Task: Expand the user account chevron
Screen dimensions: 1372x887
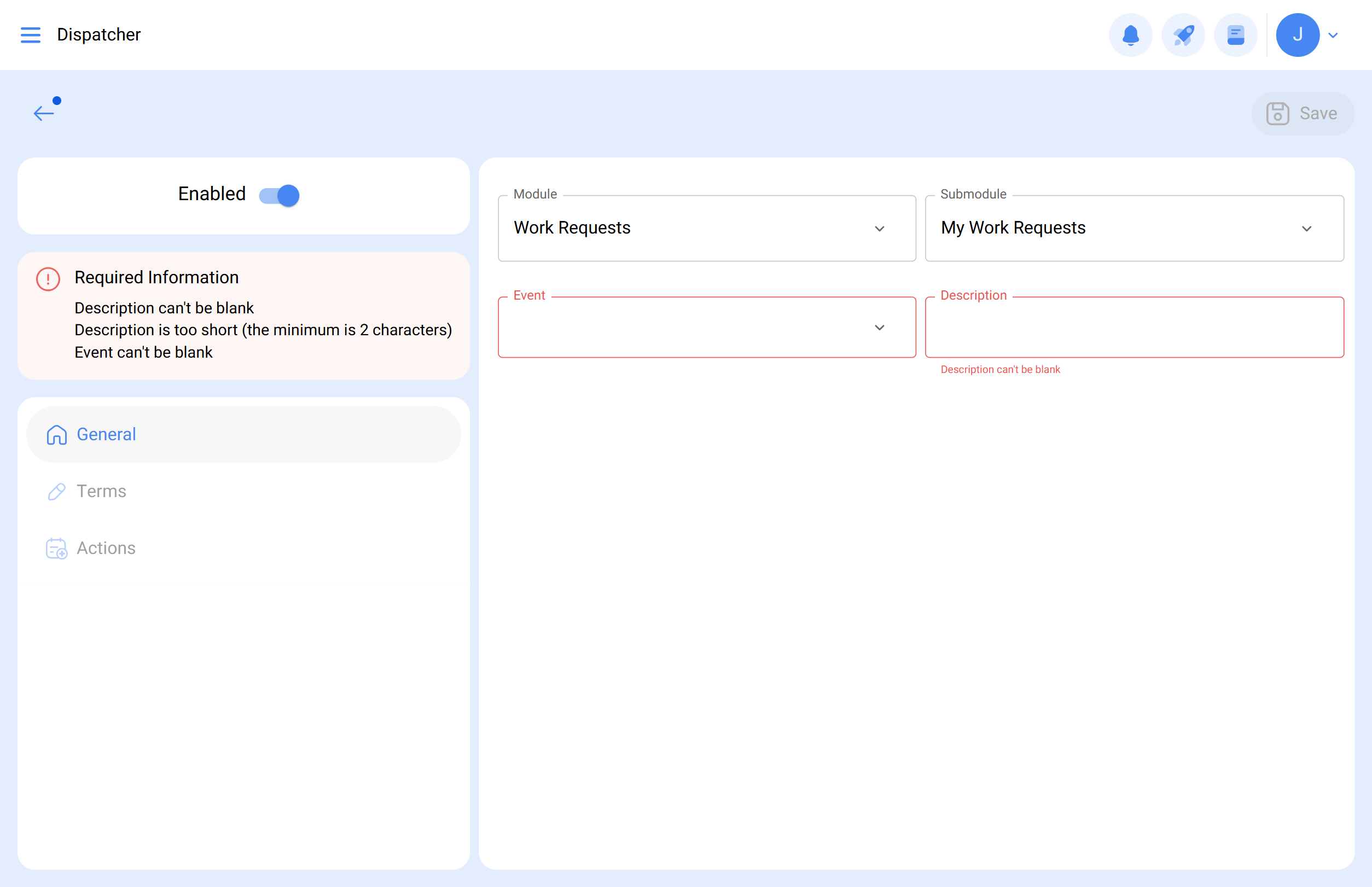Action: tap(1333, 36)
